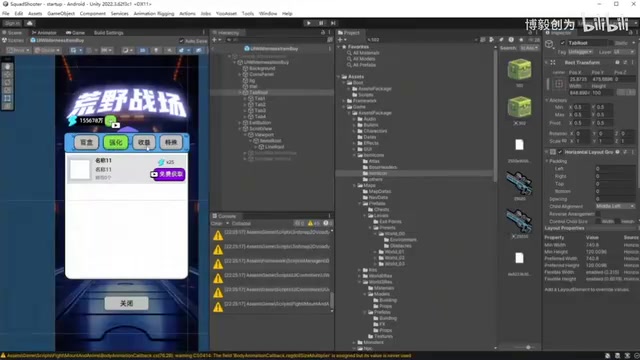Toggle scene audio icon
The width and height of the screenshot is (640, 360).
tap(169, 50)
